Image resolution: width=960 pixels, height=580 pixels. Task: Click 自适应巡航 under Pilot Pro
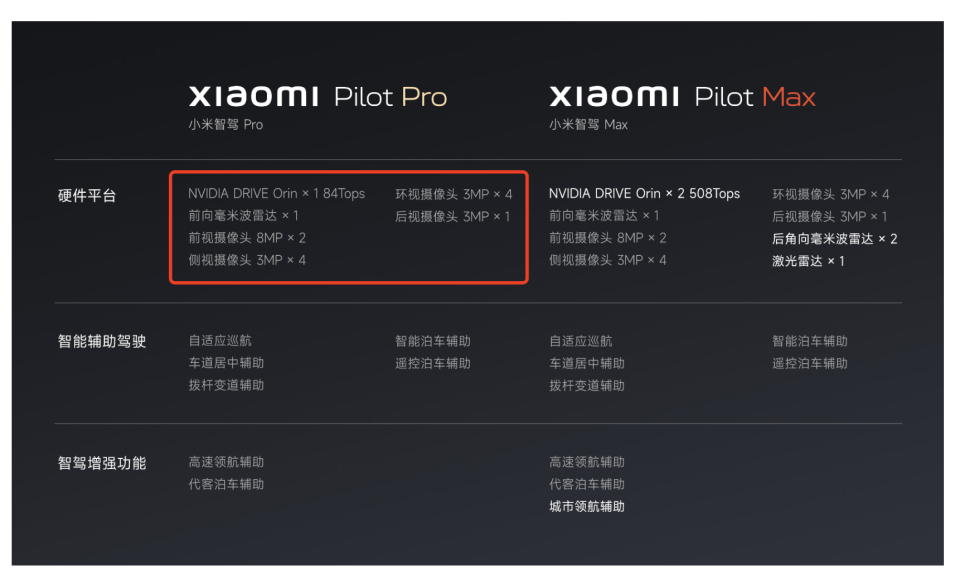220,341
